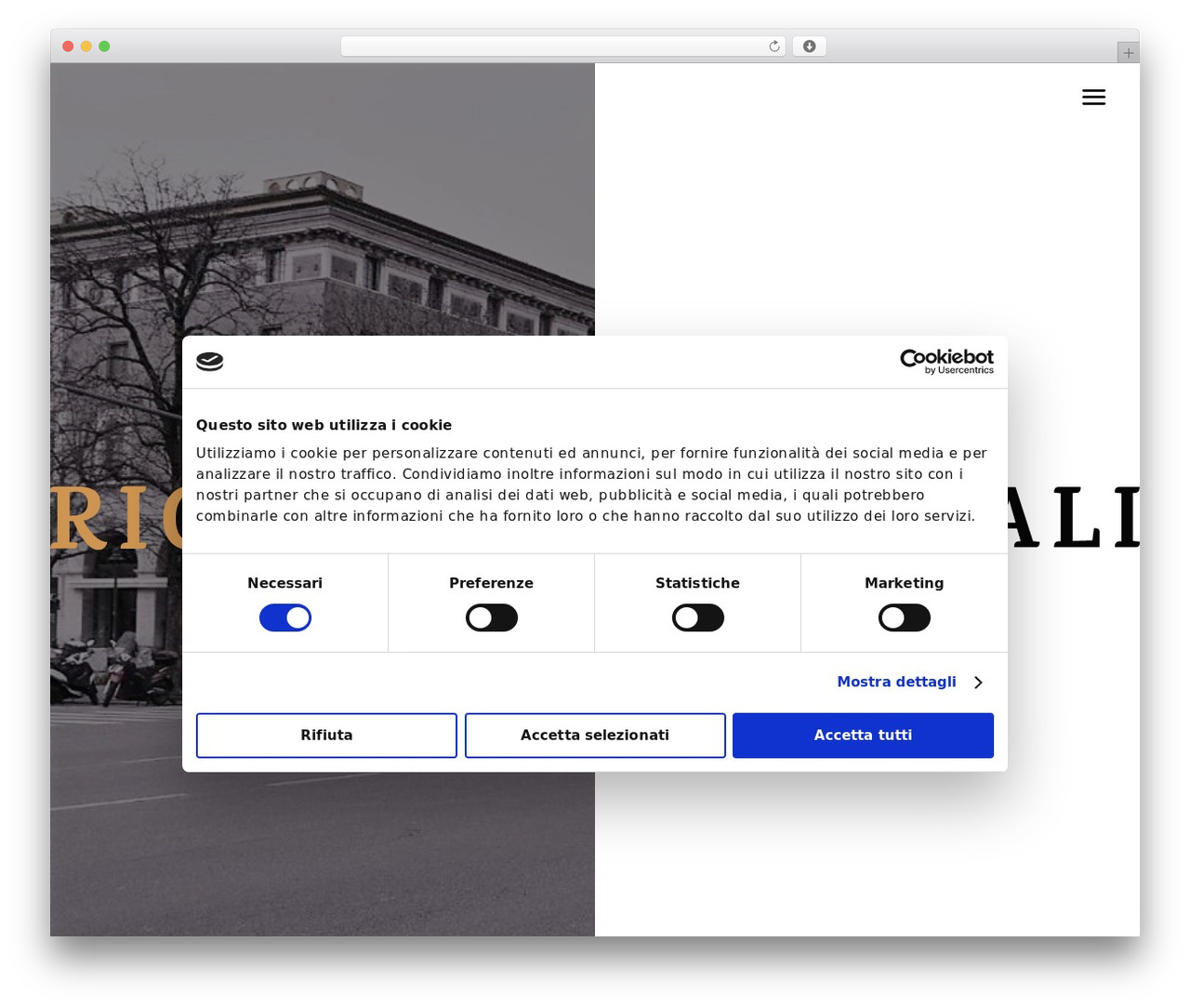Click the 'Necessari' label text
Viewport: 1190px width, 1008px height.
click(x=284, y=583)
